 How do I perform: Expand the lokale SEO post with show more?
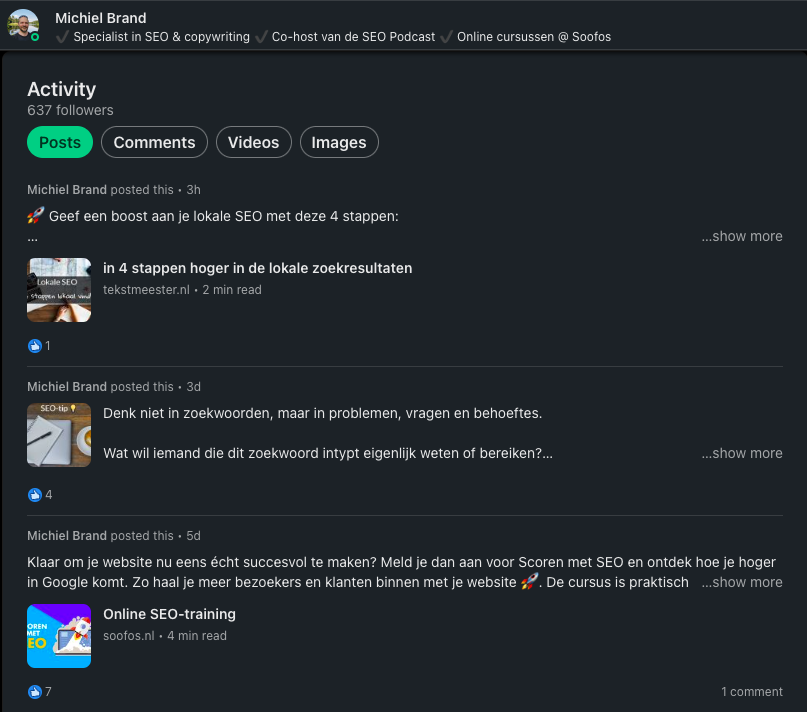tap(742, 236)
